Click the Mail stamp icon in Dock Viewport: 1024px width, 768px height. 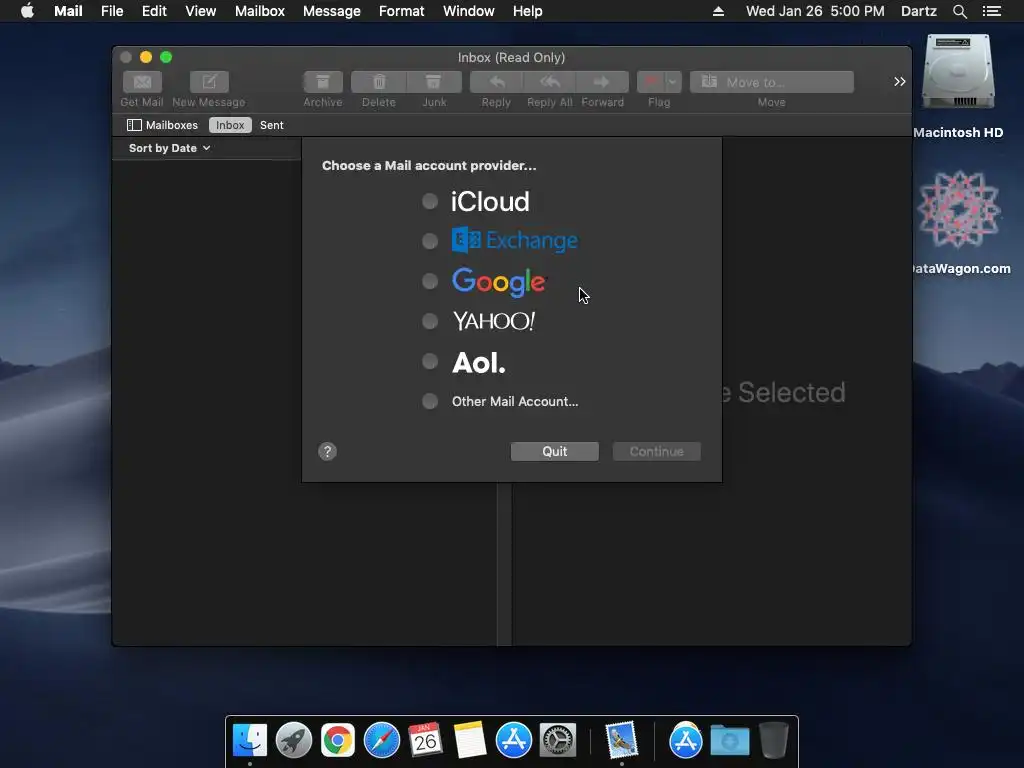[x=621, y=741]
